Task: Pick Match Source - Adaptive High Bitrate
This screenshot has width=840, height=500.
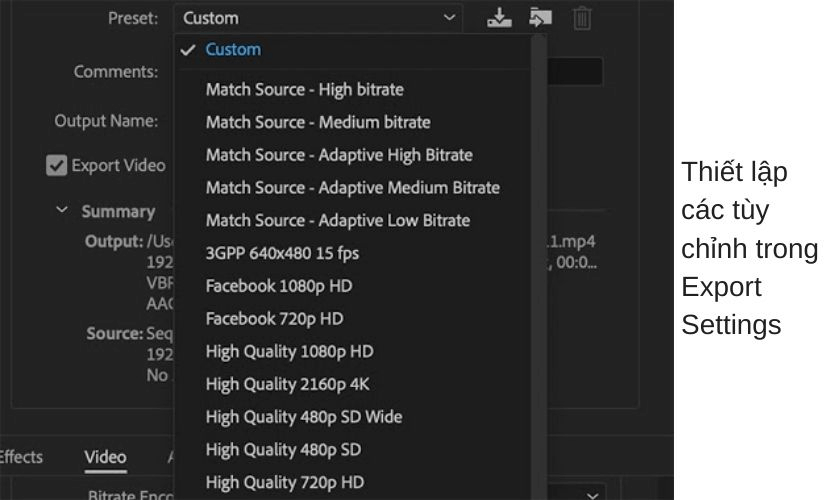Action: (x=338, y=155)
